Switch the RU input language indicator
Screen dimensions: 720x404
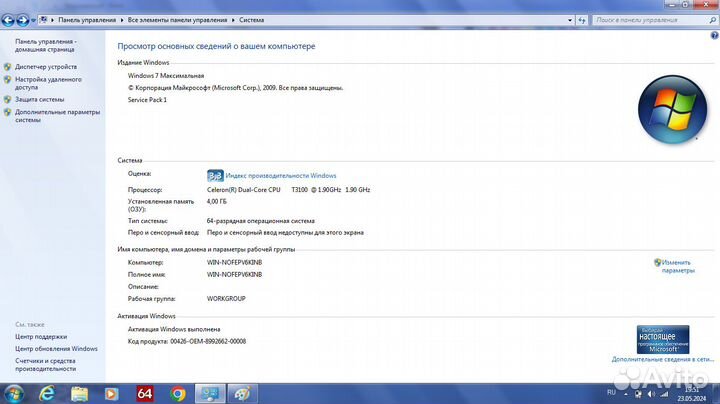pos(612,390)
